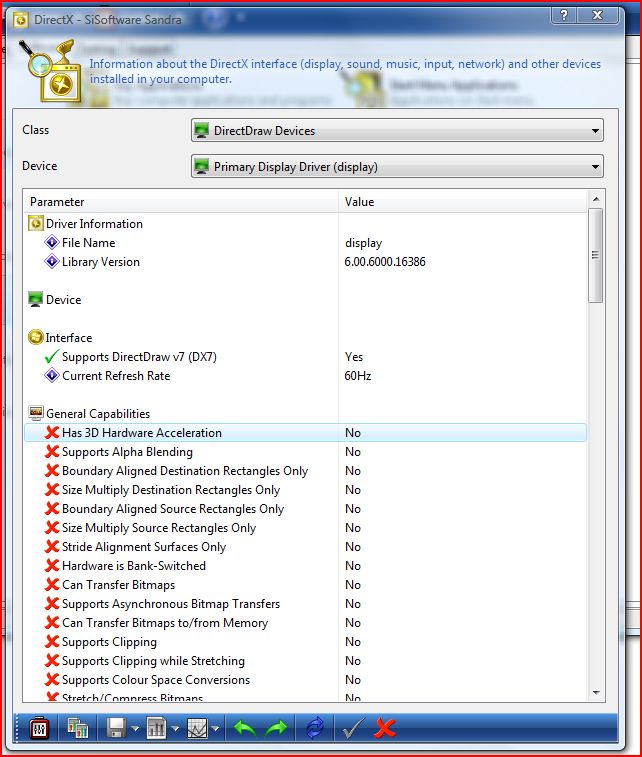Select the Can Transfer Bitmaps row

pos(306,585)
